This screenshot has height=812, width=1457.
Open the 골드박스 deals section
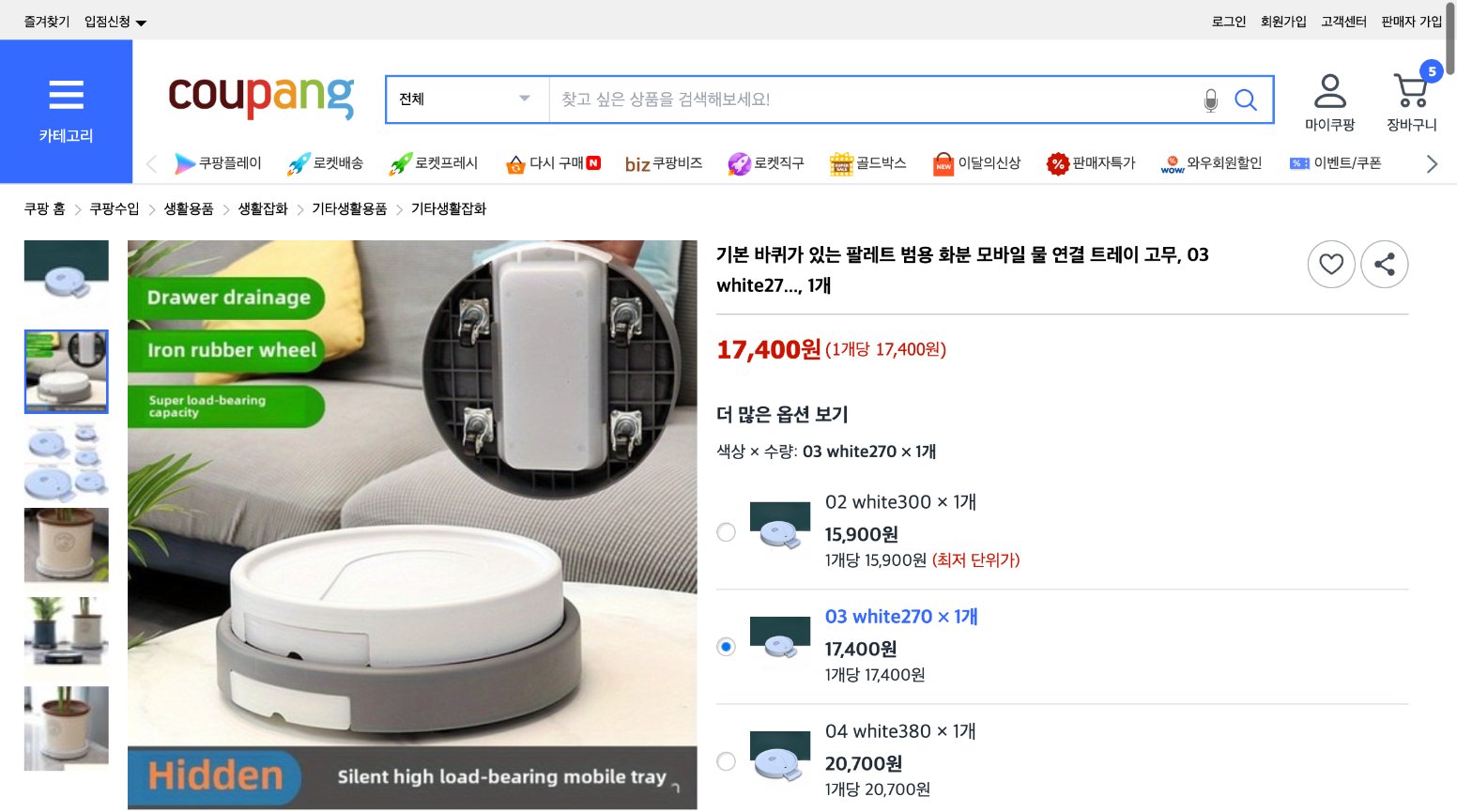coord(867,162)
